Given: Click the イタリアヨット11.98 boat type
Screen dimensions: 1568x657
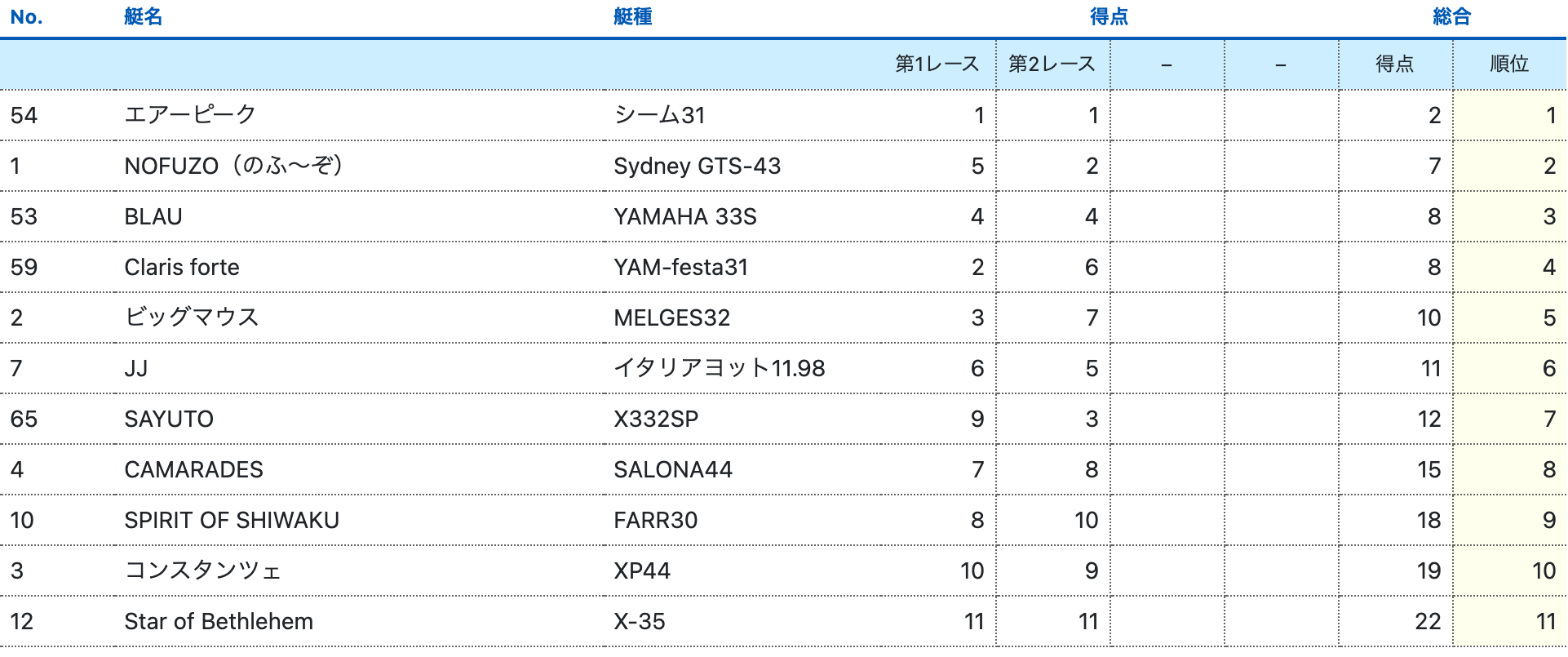Looking at the screenshot, I should point(719,368).
